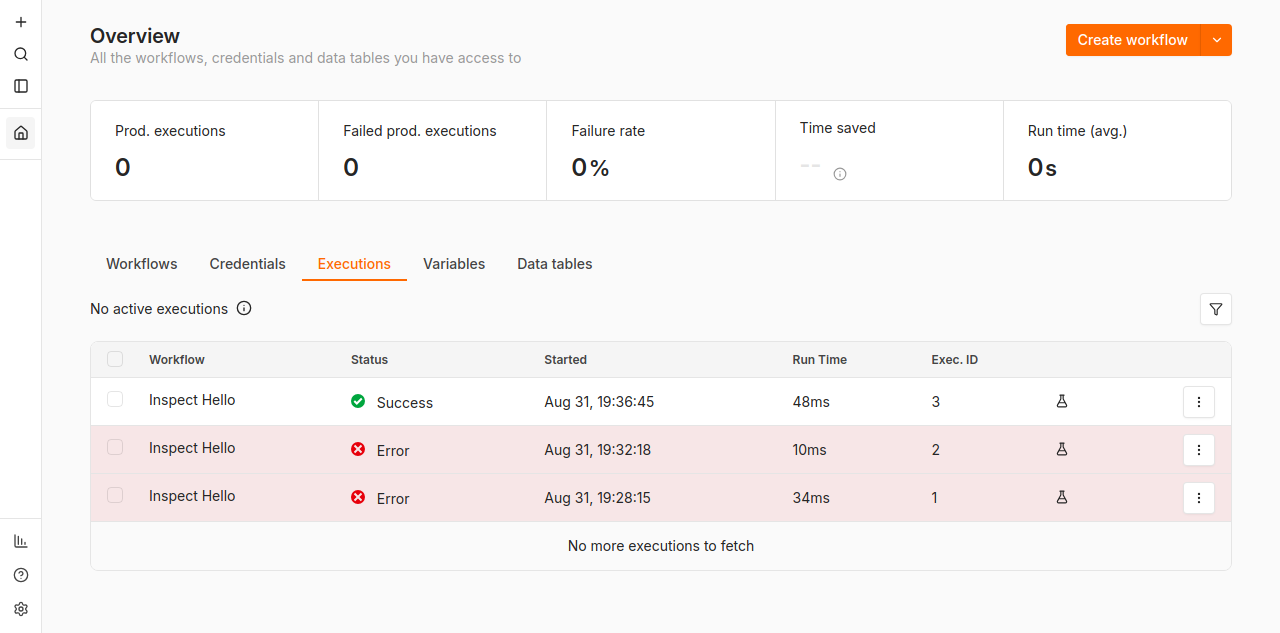Screen dimensions: 1280x633
Task: Click the Overview page heading
Action: 135,36
